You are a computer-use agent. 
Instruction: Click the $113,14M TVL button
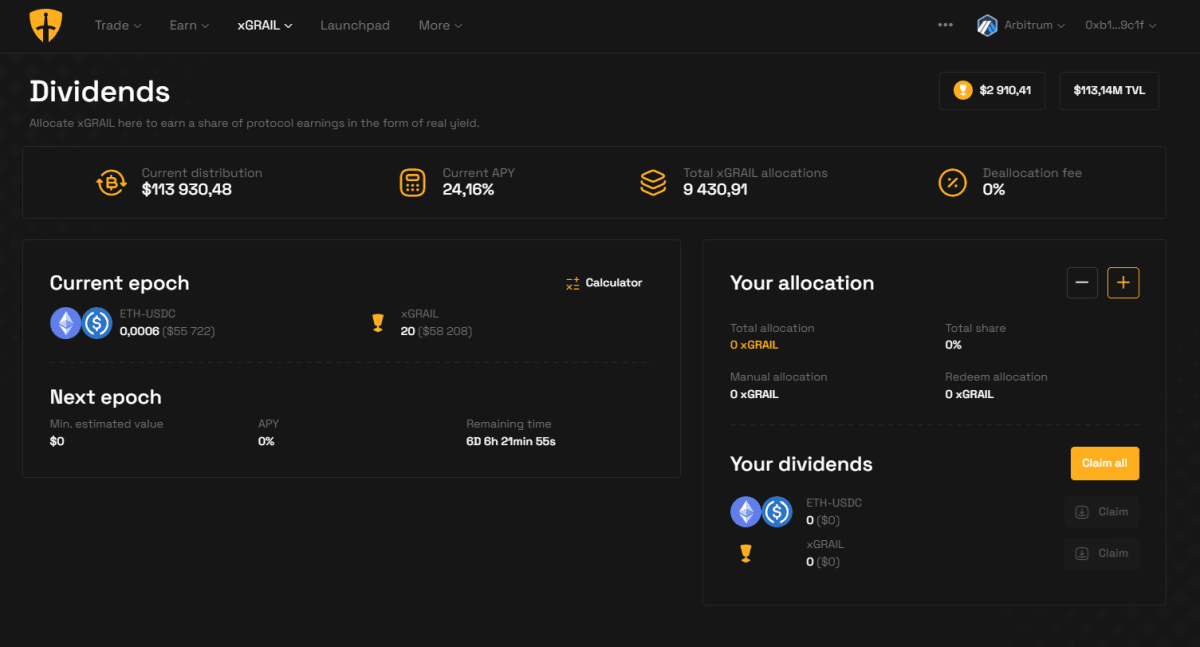point(1108,90)
